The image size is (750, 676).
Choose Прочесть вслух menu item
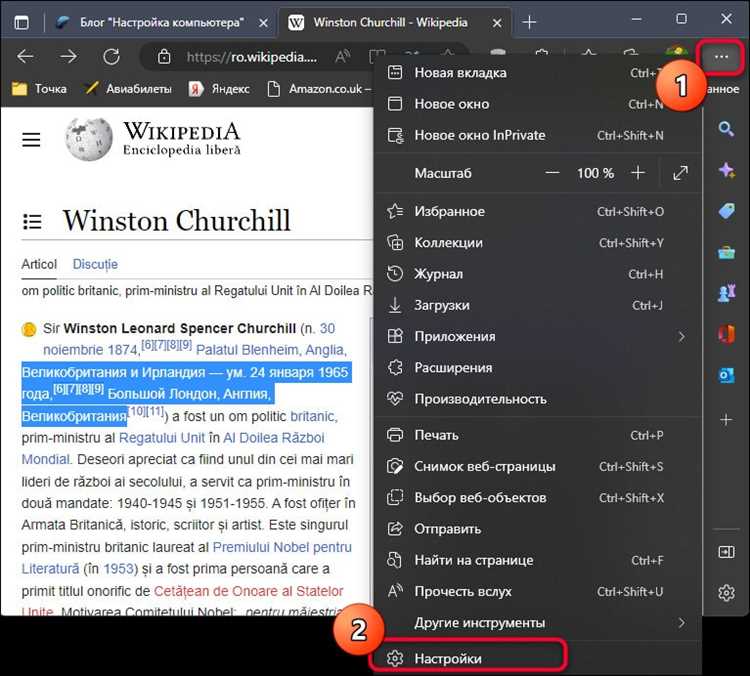(538, 591)
